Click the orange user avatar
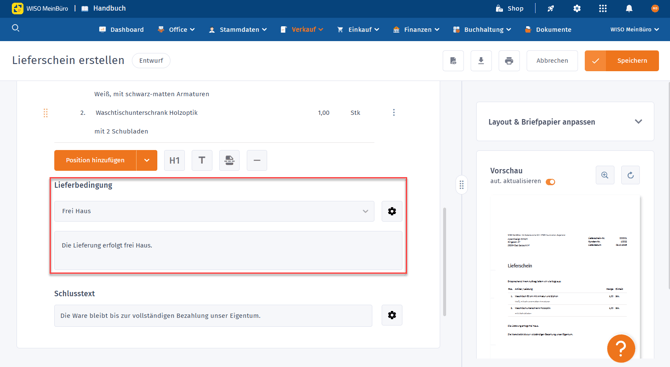The width and height of the screenshot is (670, 367). pyautogui.click(x=655, y=8)
